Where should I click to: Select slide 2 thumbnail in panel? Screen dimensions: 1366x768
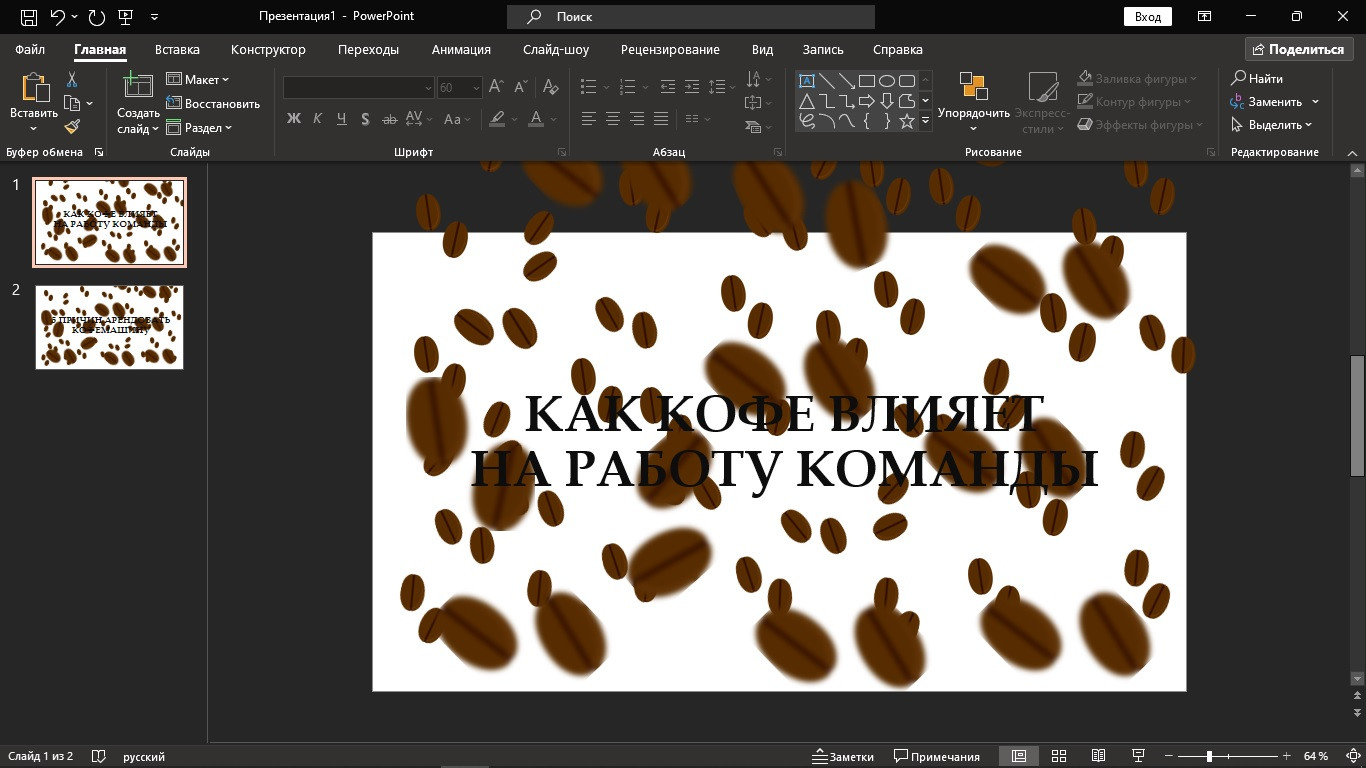(x=110, y=327)
